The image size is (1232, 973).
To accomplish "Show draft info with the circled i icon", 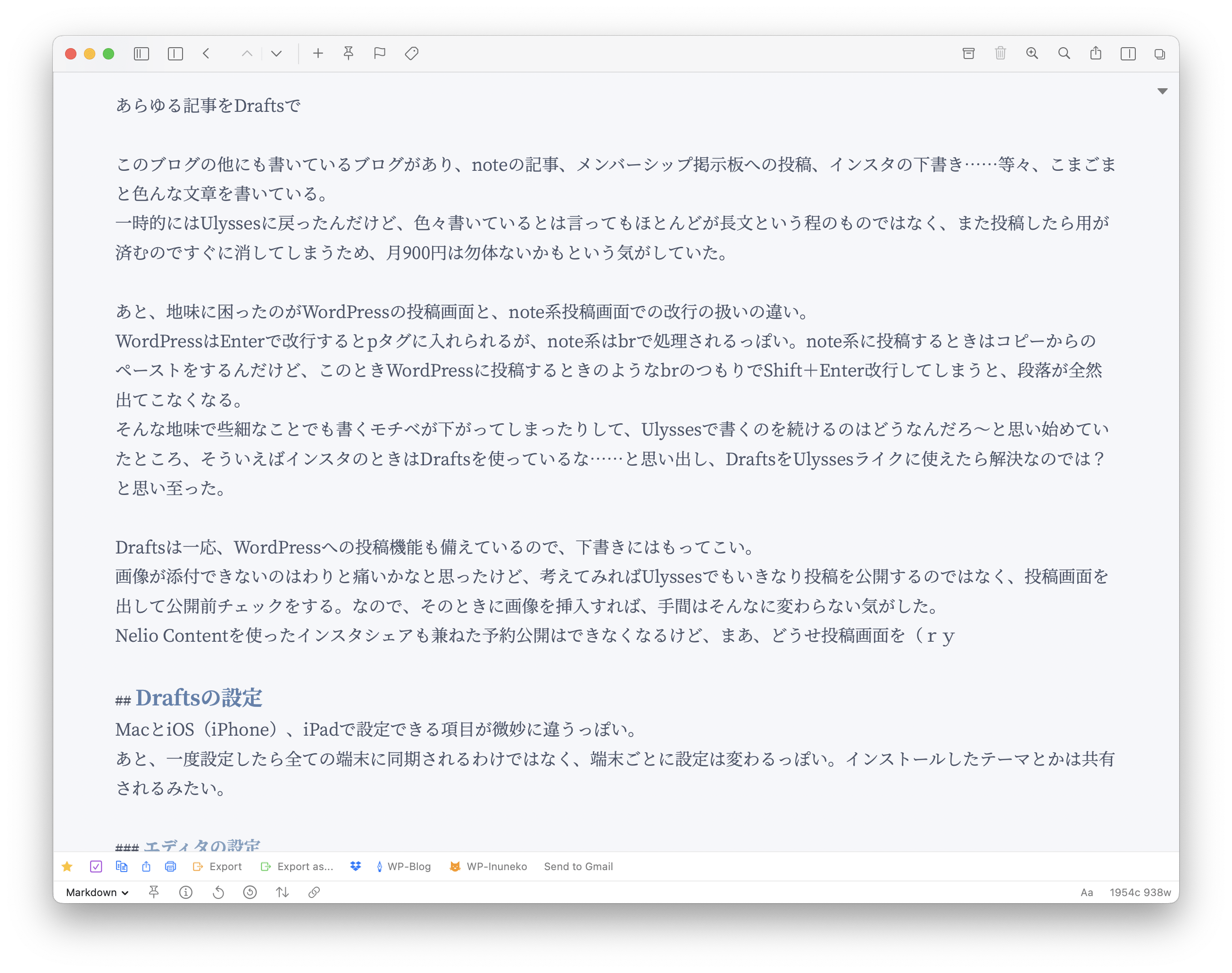I will [x=185, y=892].
